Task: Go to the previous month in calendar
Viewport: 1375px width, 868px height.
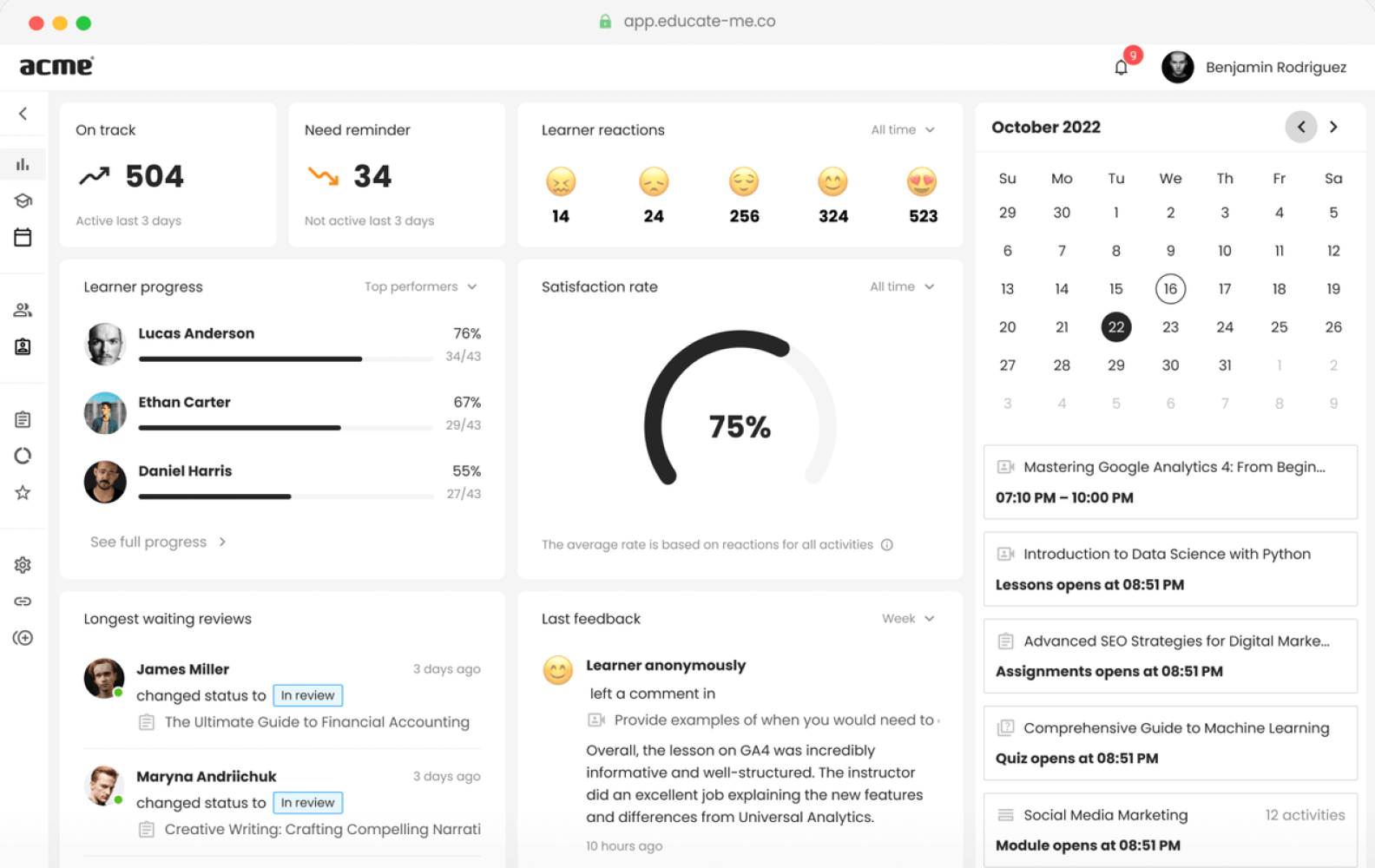Action: [x=1300, y=127]
